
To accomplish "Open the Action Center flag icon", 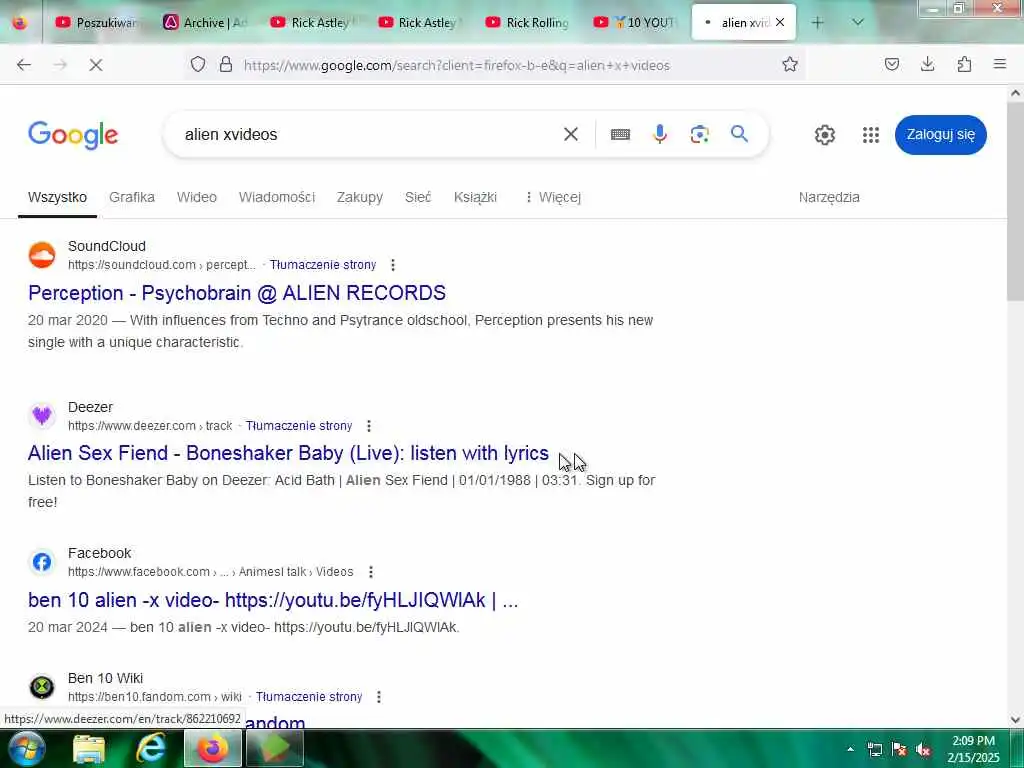I will point(899,750).
